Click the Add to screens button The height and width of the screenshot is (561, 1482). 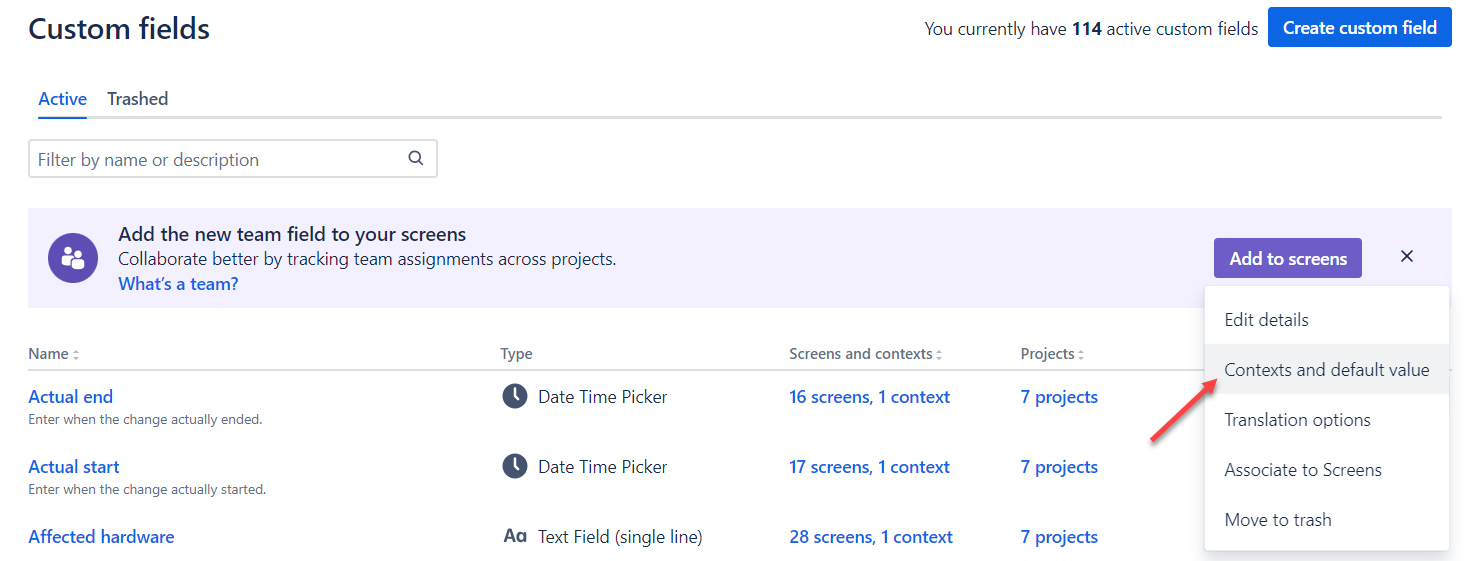pyautogui.click(x=1288, y=258)
